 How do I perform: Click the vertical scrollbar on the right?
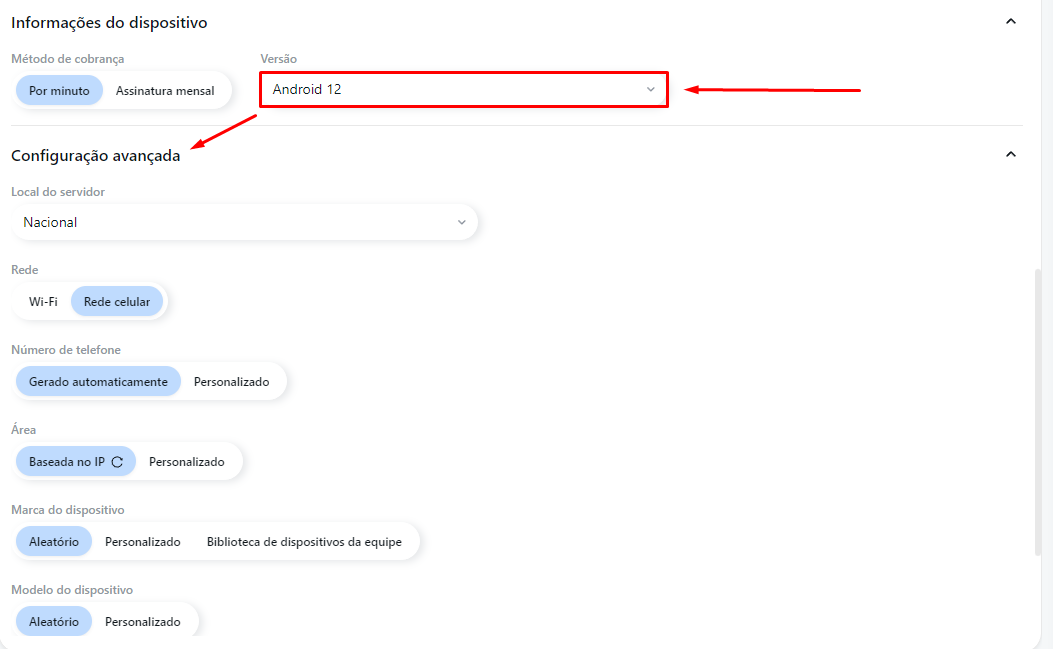coord(1038,411)
